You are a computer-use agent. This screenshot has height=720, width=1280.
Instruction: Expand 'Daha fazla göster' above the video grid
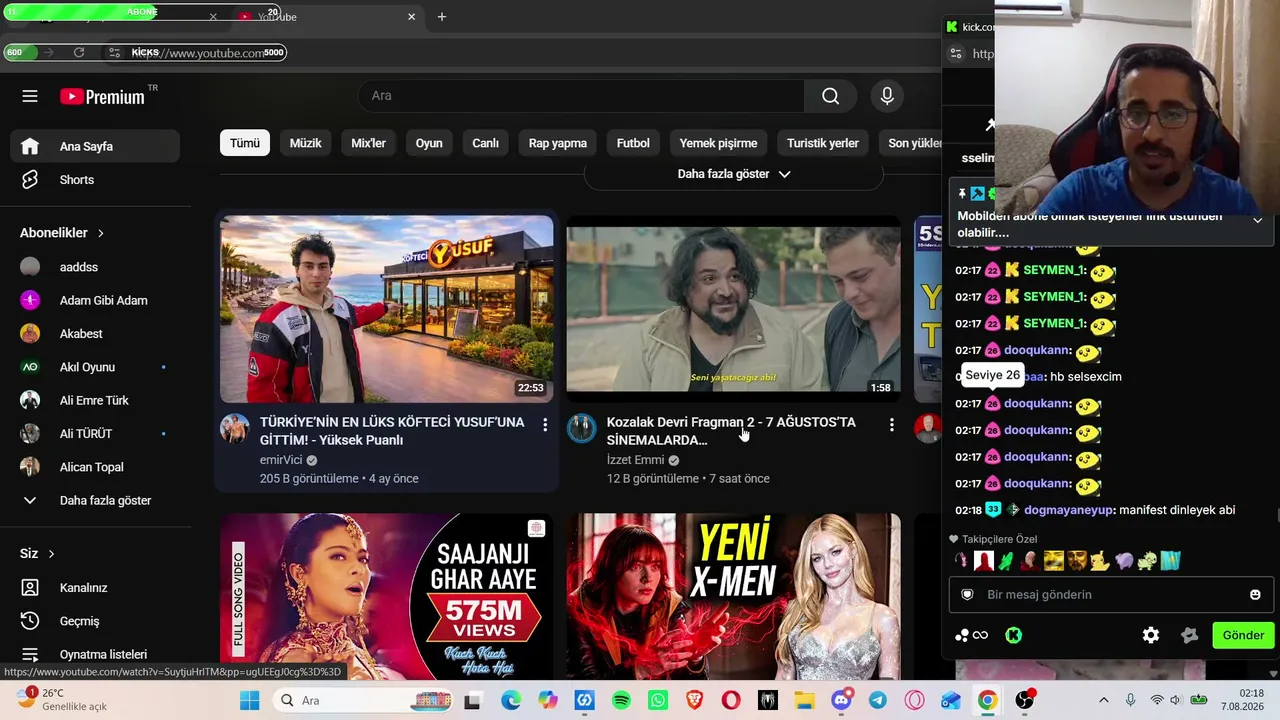coord(734,174)
